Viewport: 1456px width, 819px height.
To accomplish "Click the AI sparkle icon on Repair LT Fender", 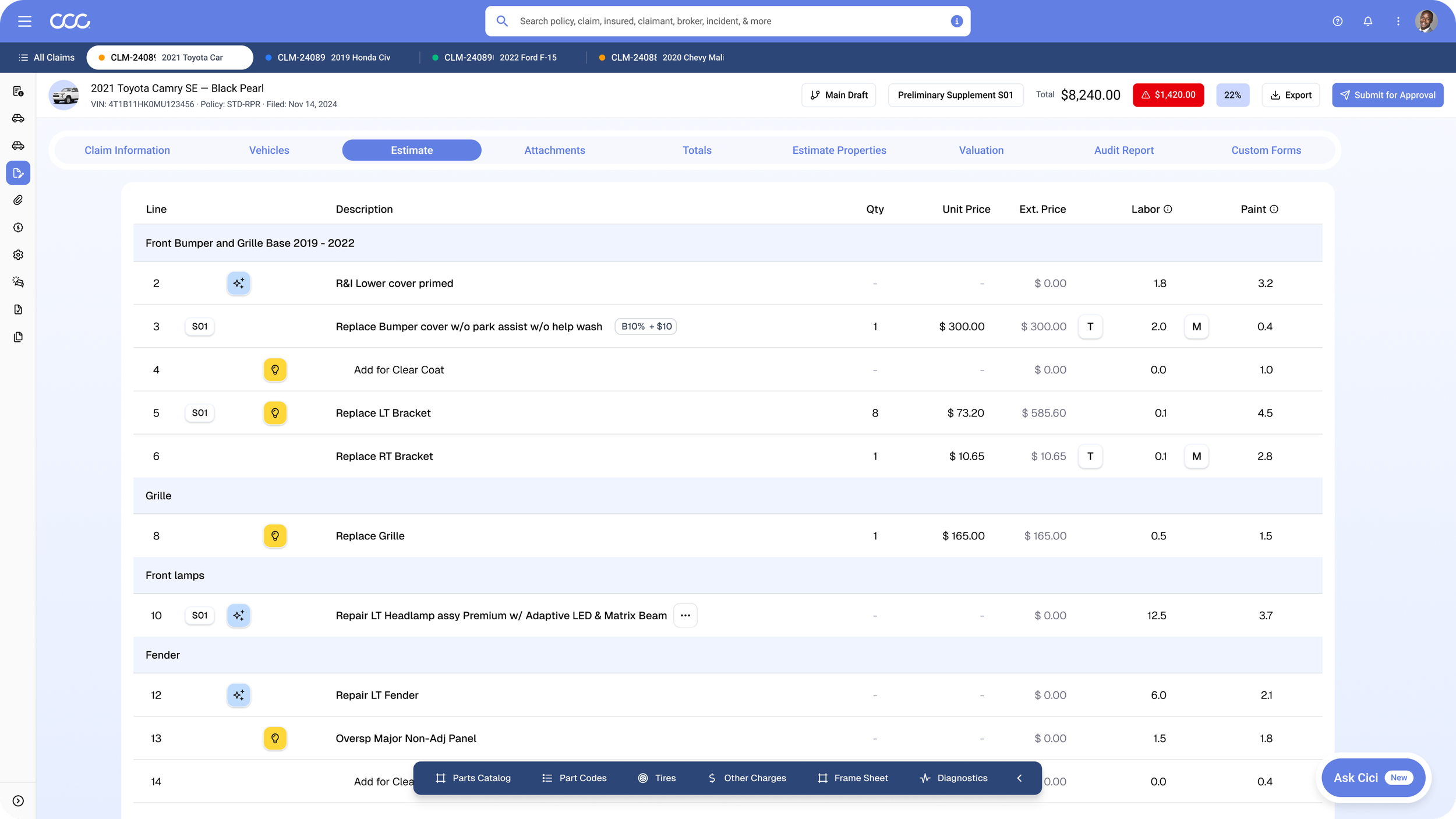I will 239,696.
